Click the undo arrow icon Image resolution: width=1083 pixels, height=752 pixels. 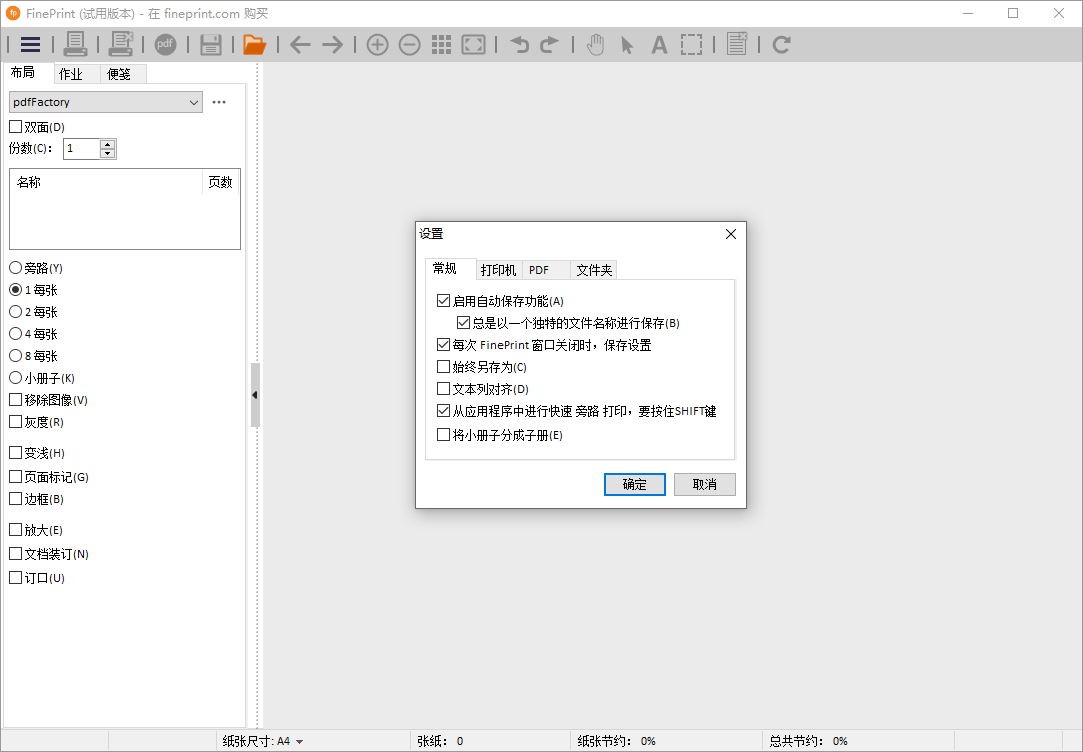click(x=516, y=44)
